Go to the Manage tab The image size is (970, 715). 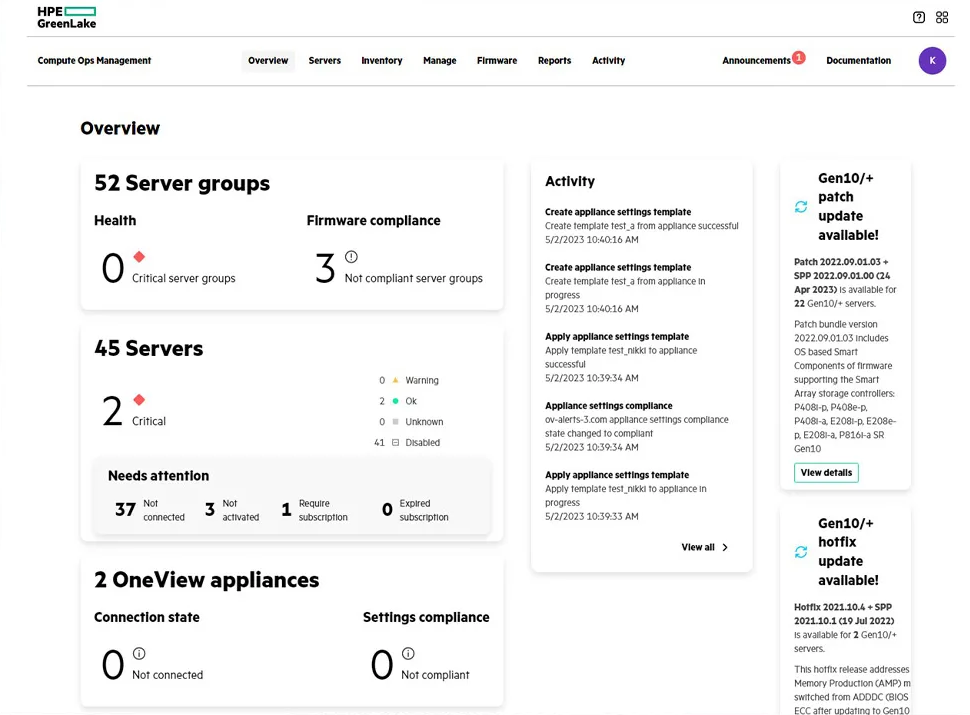440,61
